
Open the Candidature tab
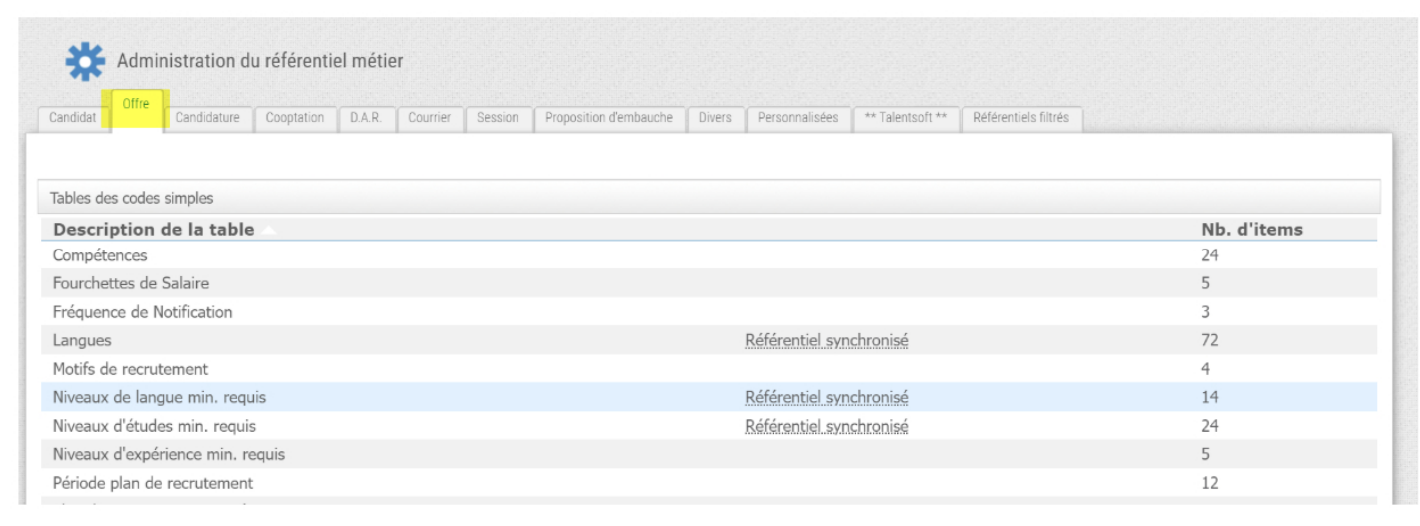point(207,118)
